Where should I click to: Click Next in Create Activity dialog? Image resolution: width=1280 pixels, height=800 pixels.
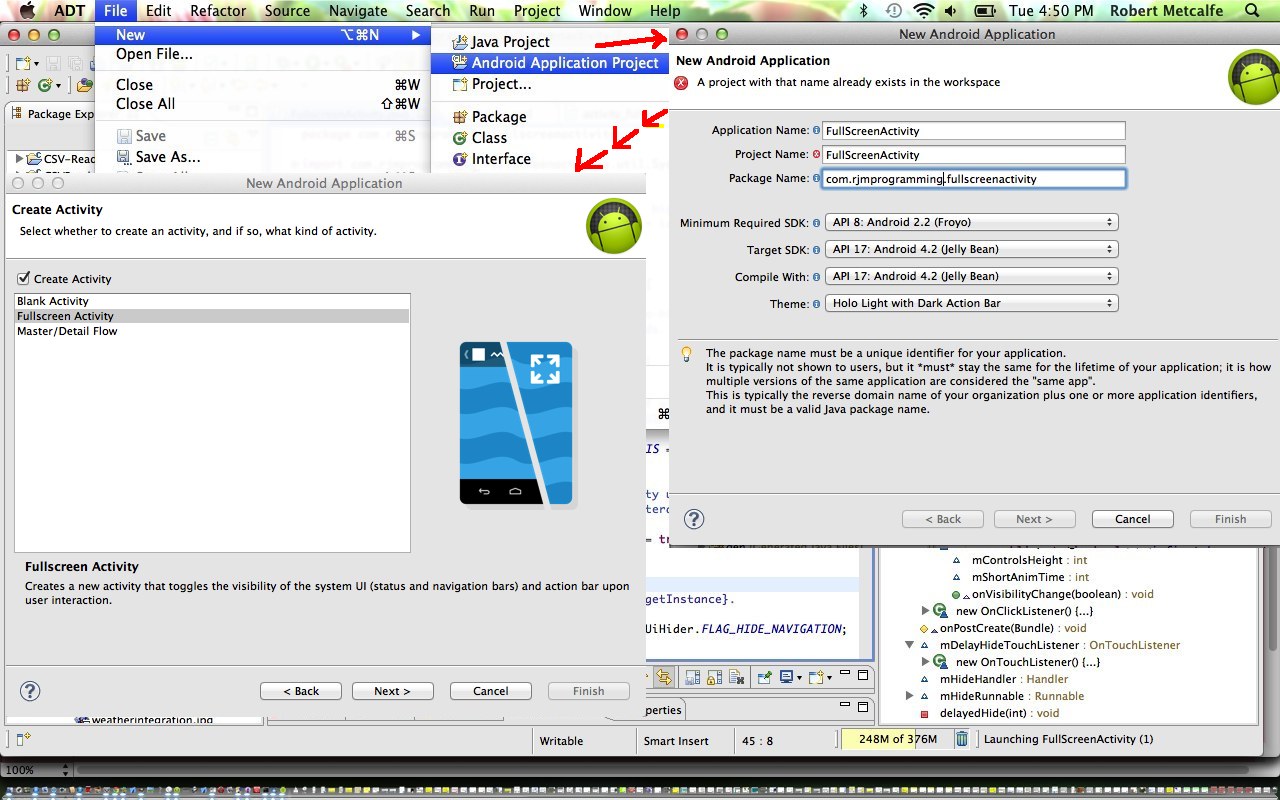point(392,691)
